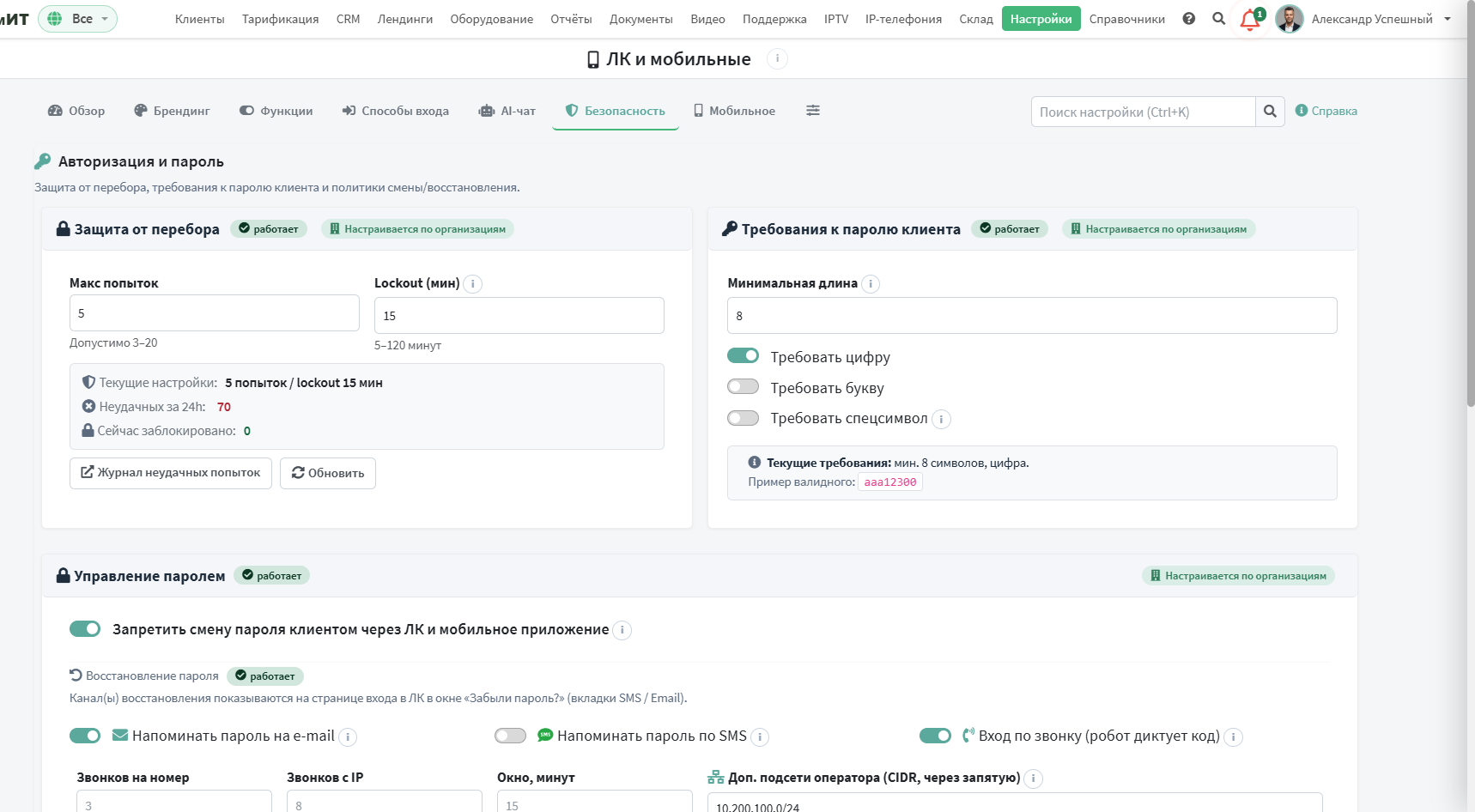
Task: Click the Минимальная длина input field
Action: point(1032,316)
